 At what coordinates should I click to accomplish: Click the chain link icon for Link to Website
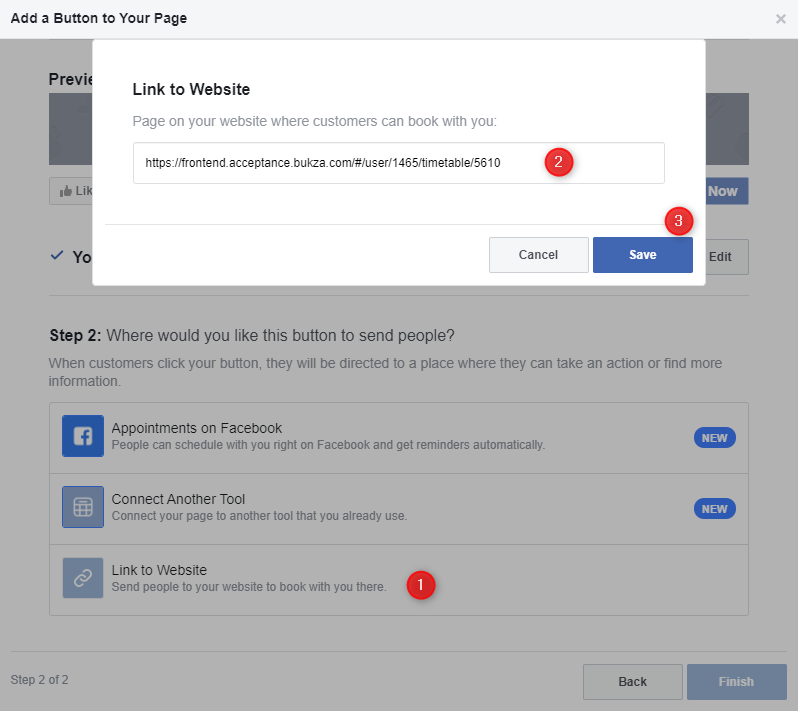[x=83, y=578]
